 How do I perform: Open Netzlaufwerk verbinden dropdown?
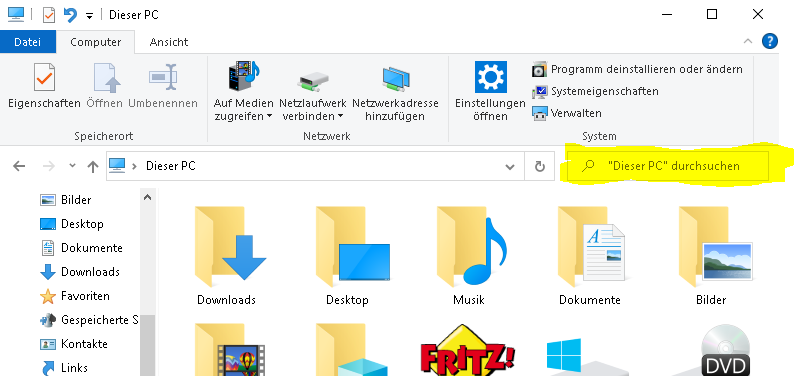[313, 92]
